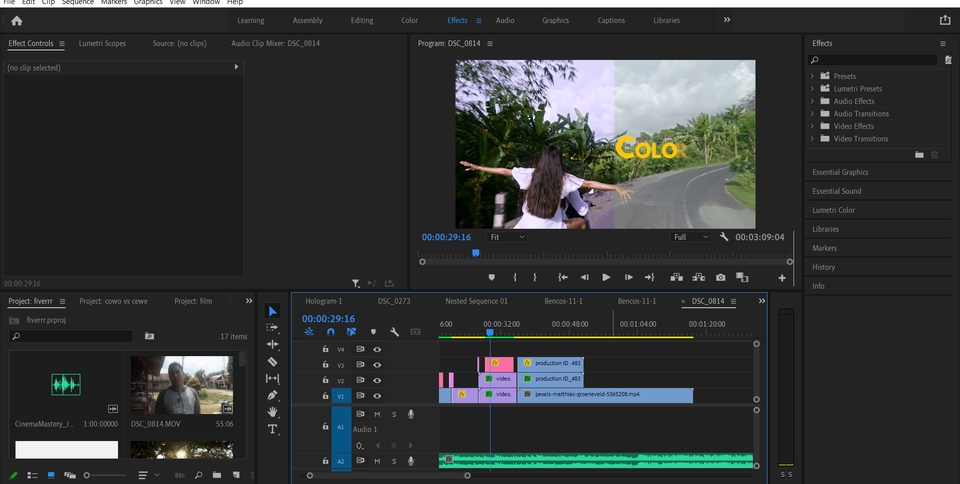Open Program monitor wrench settings
This screenshot has width=960, height=484.
click(x=724, y=237)
